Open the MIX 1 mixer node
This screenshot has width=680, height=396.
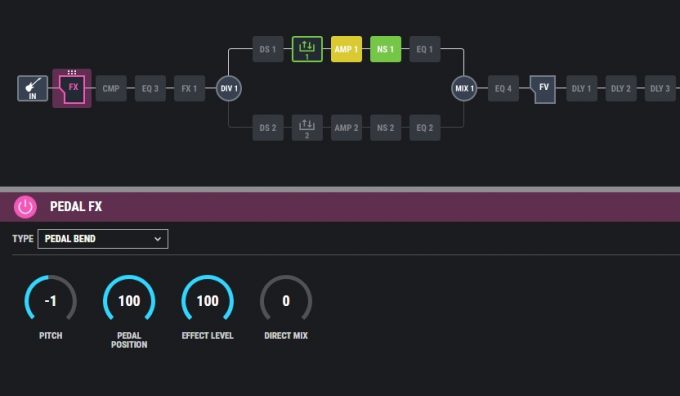click(x=464, y=88)
